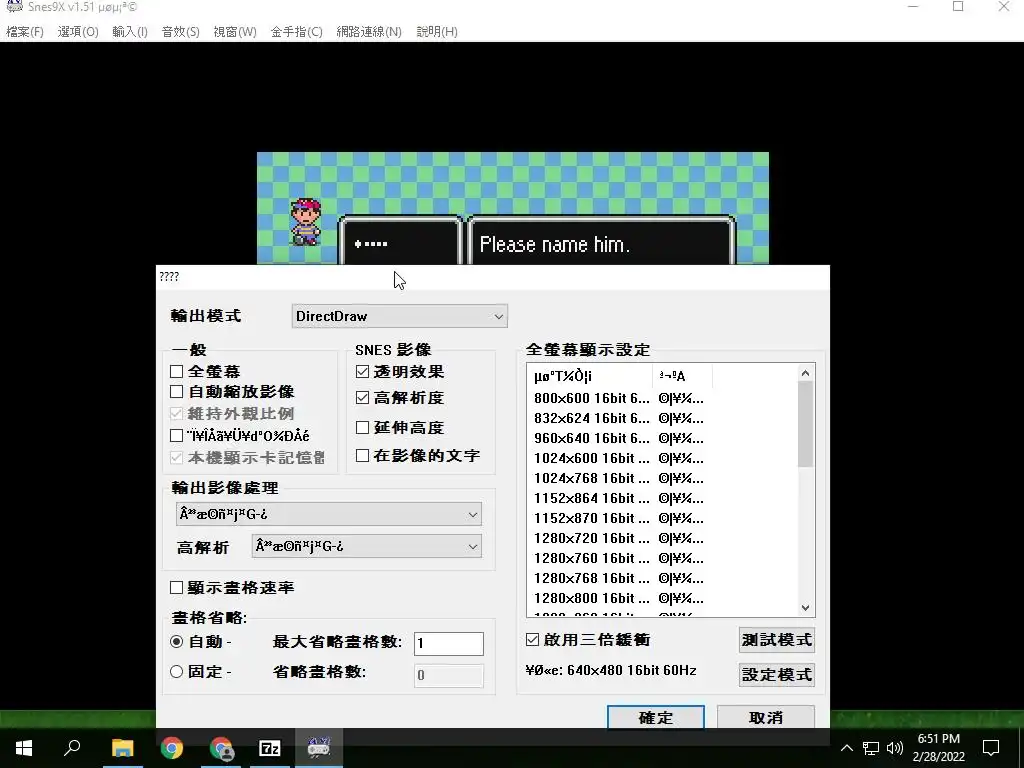Open 說明(H) help menu
The image size is (1024, 768).
(437, 31)
